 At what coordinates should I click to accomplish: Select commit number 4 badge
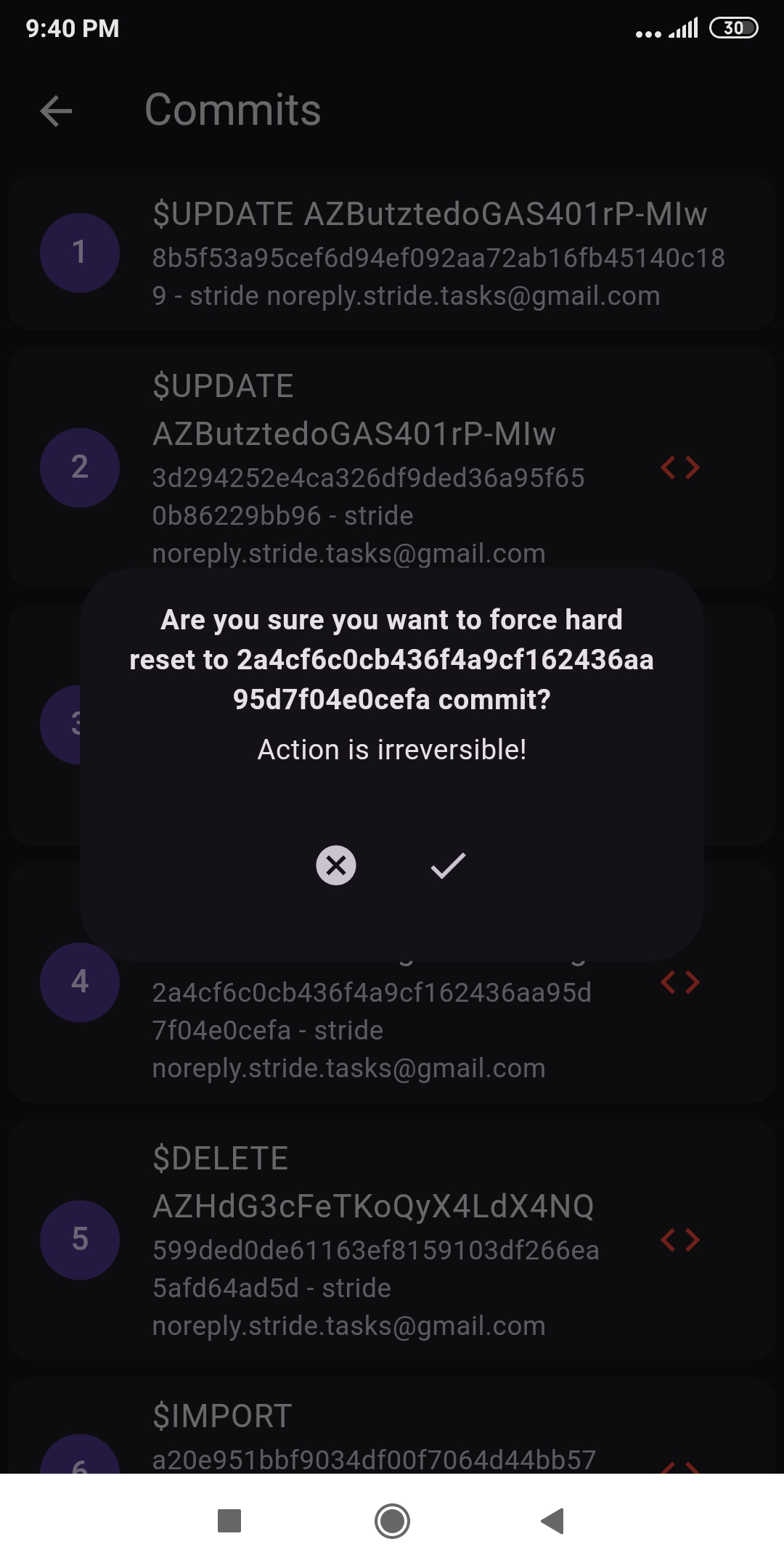click(80, 982)
